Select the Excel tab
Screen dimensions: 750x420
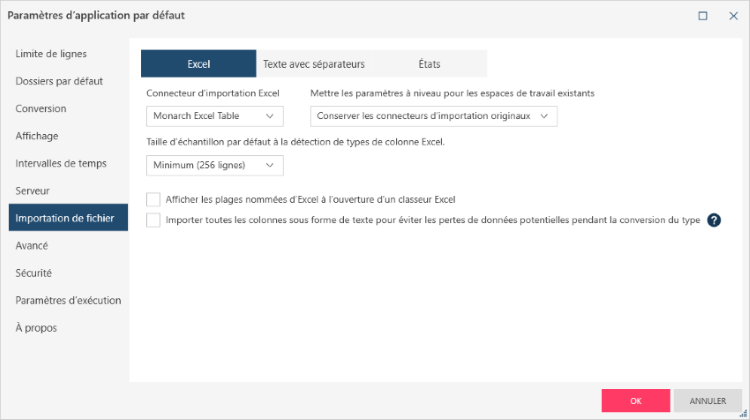pos(198,64)
